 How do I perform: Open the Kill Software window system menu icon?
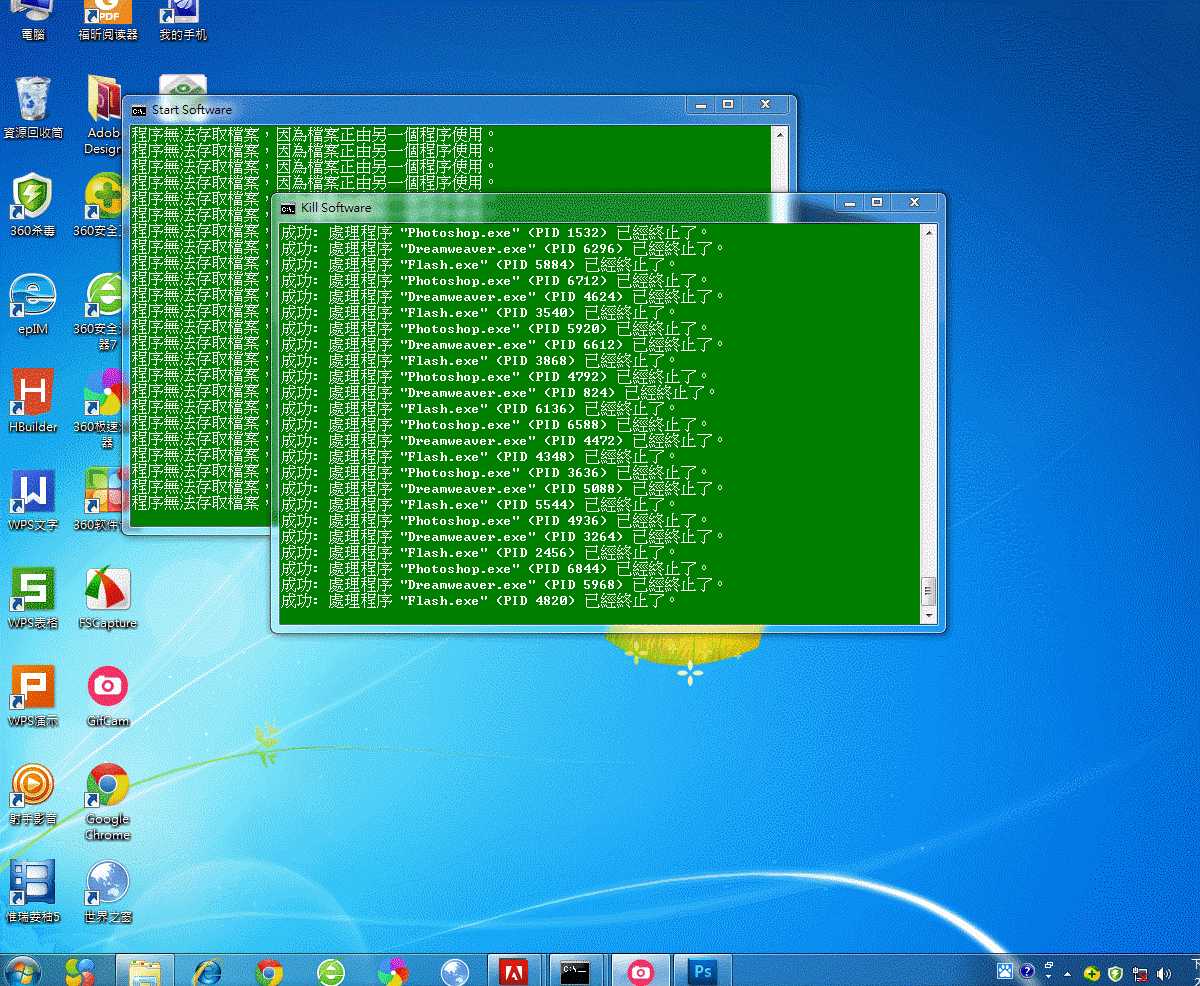[x=288, y=208]
